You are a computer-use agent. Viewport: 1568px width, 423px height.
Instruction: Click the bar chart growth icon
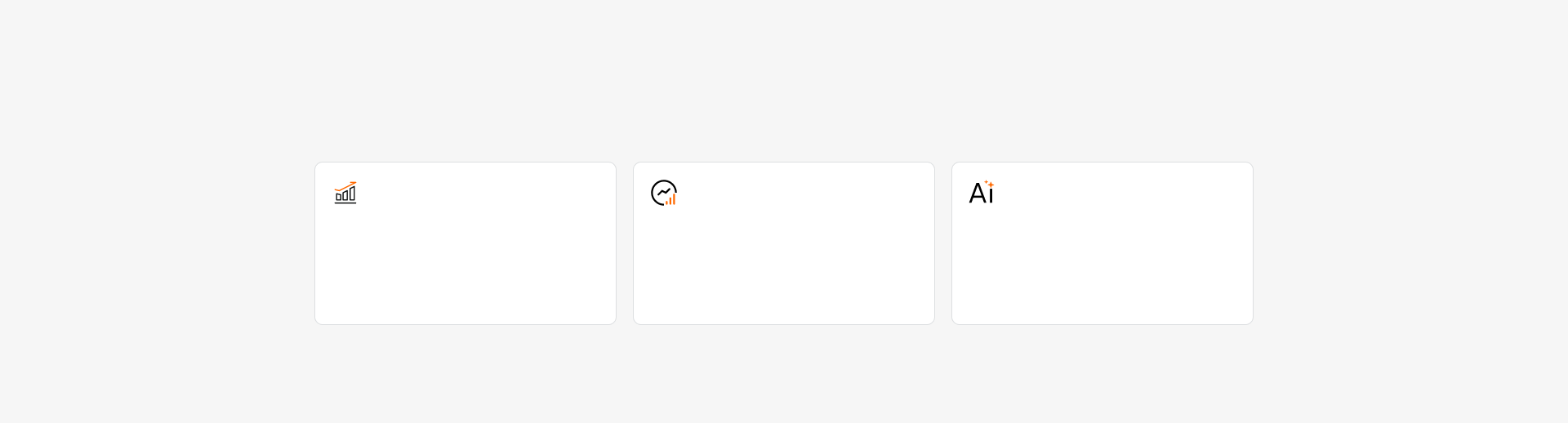pyautogui.click(x=345, y=193)
